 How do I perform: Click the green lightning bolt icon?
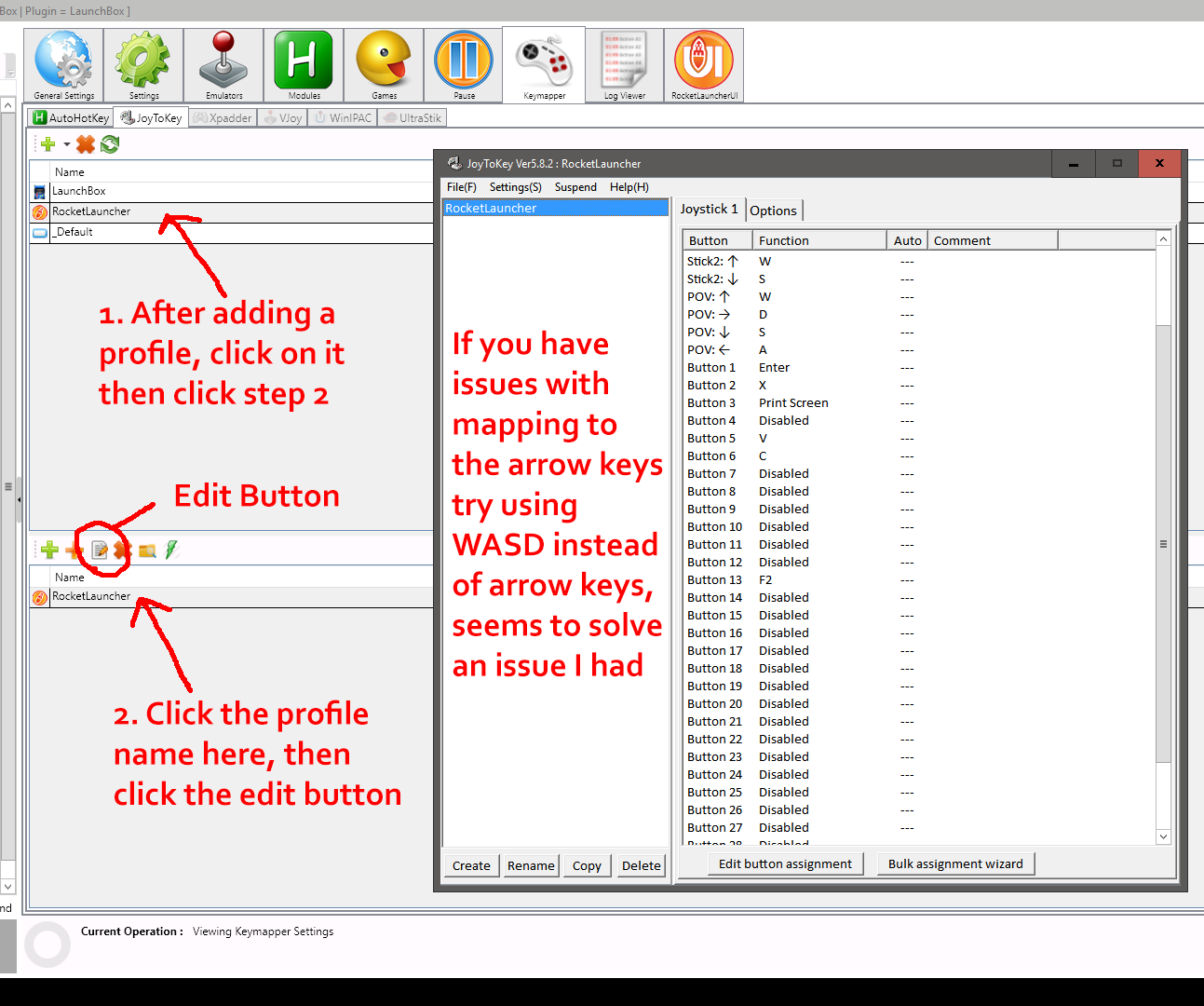(171, 551)
